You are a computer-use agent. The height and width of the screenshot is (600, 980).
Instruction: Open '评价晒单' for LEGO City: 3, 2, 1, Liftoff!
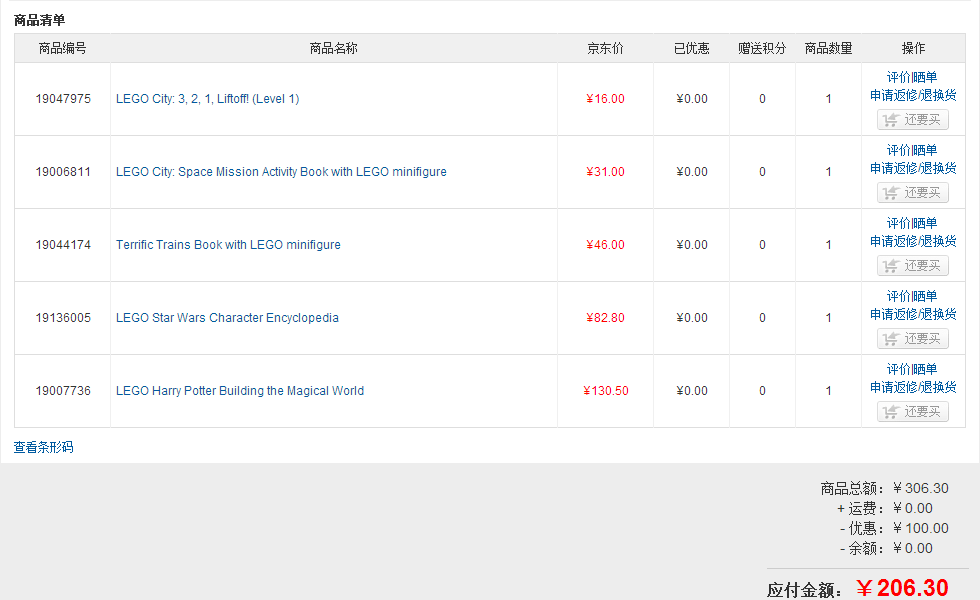pos(913,76)
